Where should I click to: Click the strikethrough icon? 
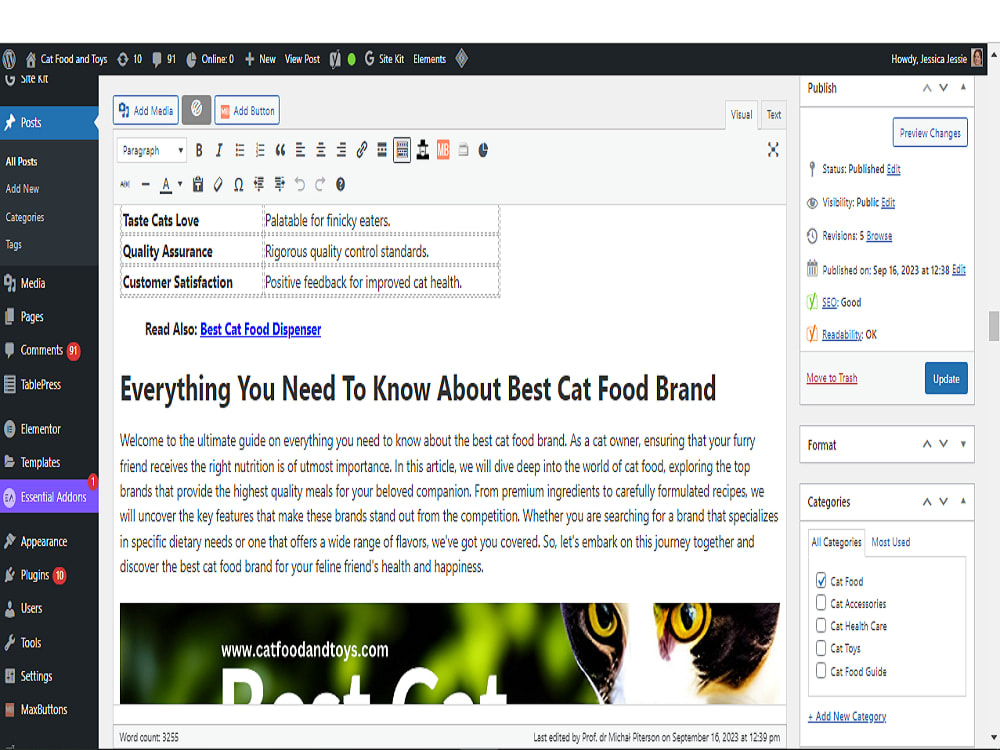point(126,185)
